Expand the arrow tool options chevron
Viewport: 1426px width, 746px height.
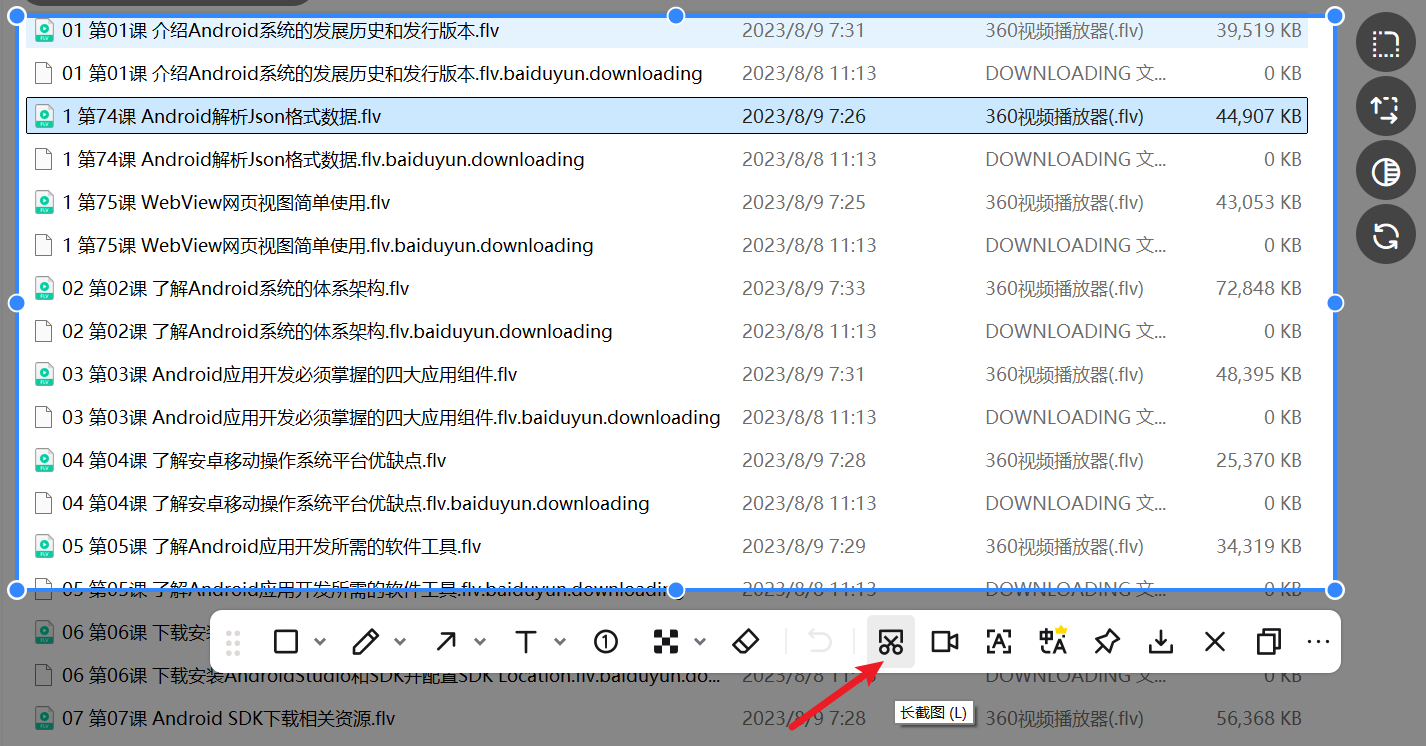(480, 642)
